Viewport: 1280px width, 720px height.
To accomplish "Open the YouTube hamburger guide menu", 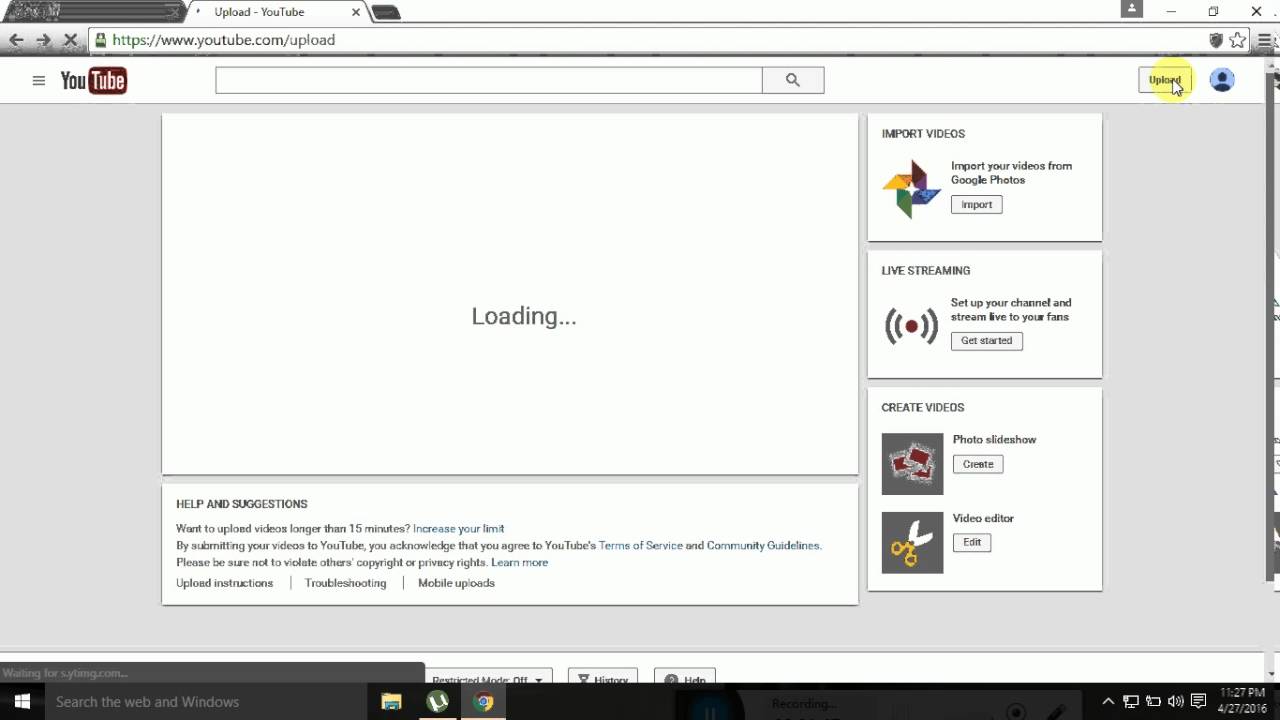I will tap(38, 81).
